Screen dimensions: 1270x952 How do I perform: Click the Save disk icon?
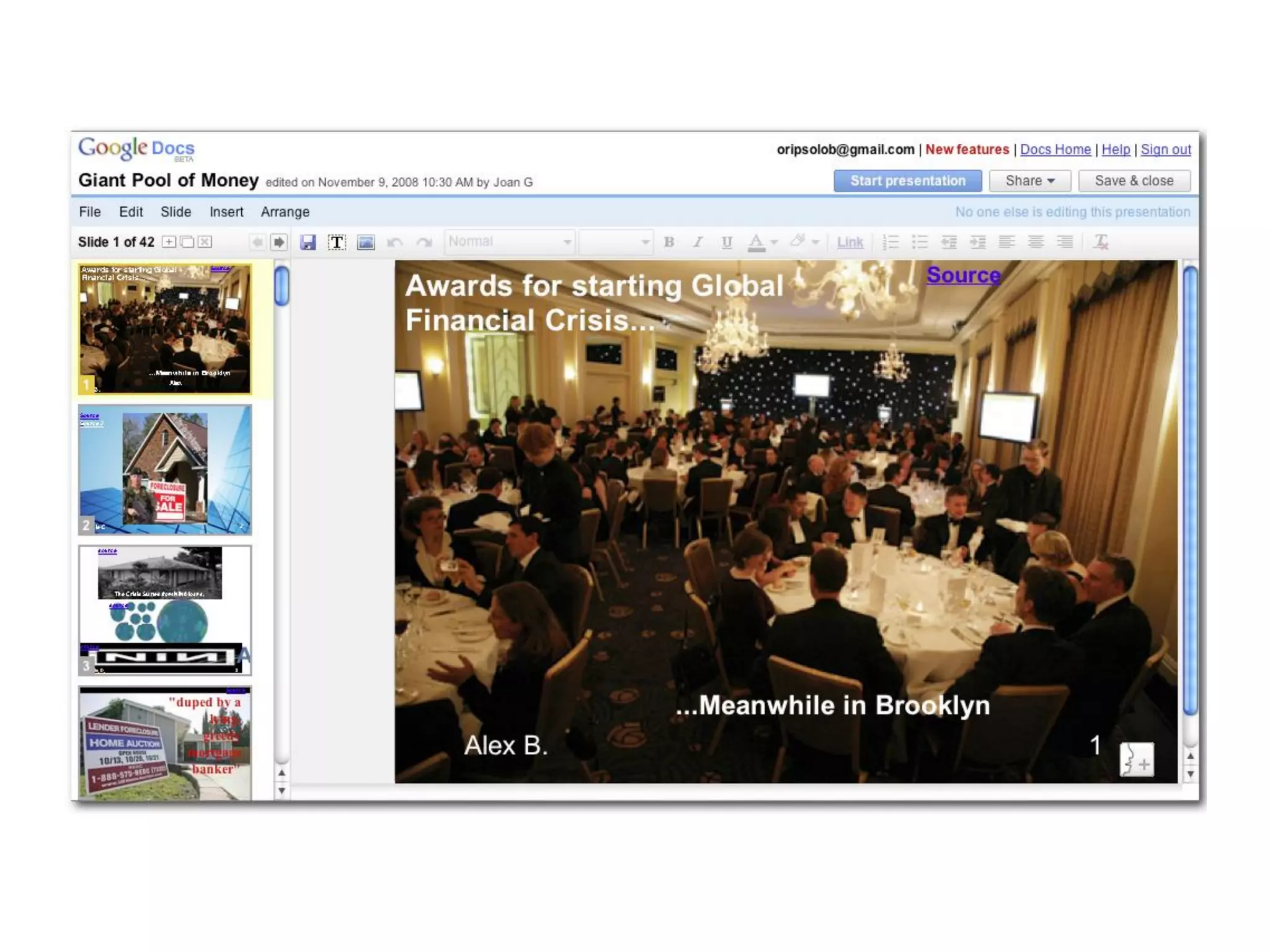308,242
